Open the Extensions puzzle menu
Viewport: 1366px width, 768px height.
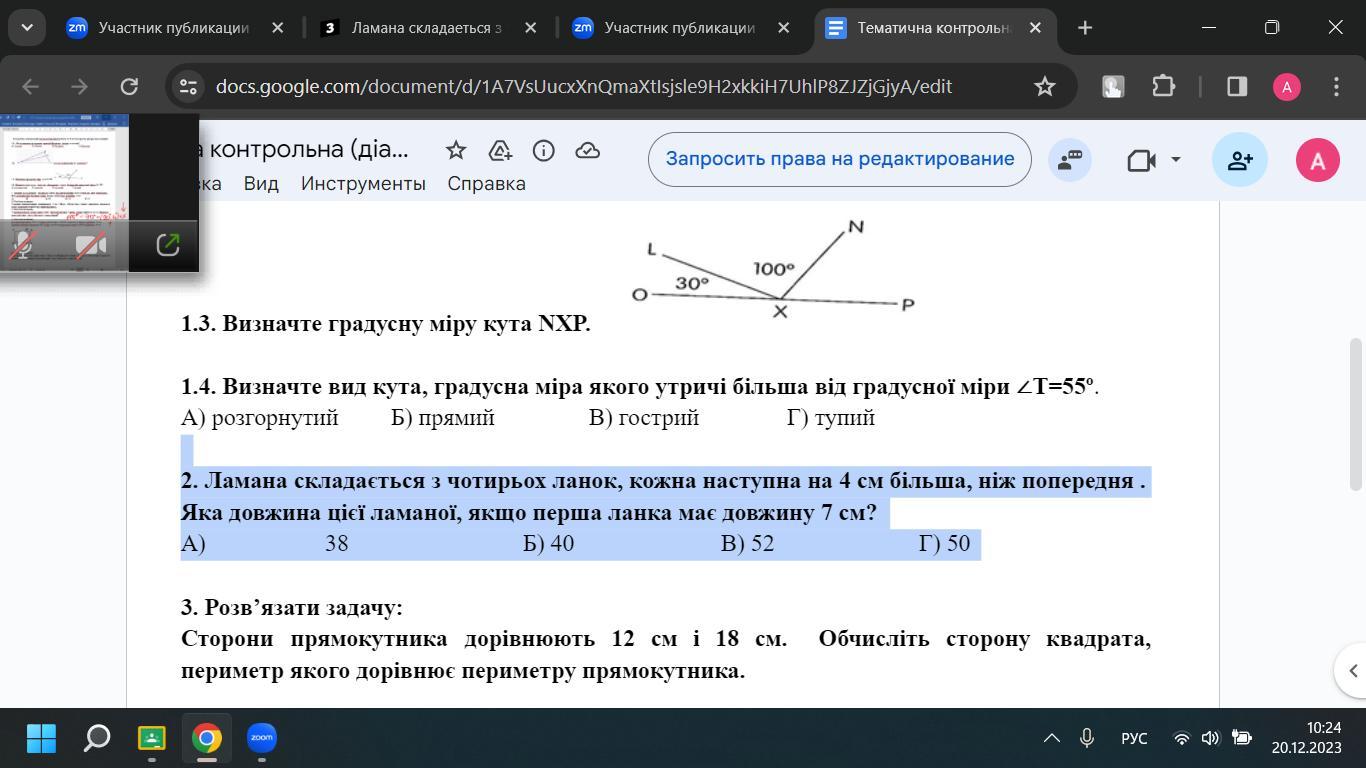tap(1163, 87)
